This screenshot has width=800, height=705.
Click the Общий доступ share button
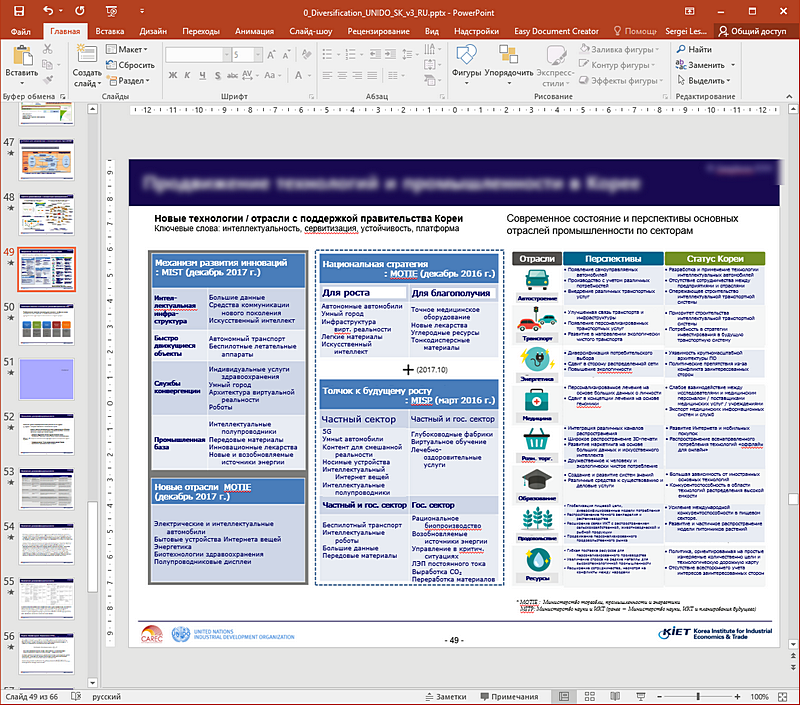click(x=753, y=31)
